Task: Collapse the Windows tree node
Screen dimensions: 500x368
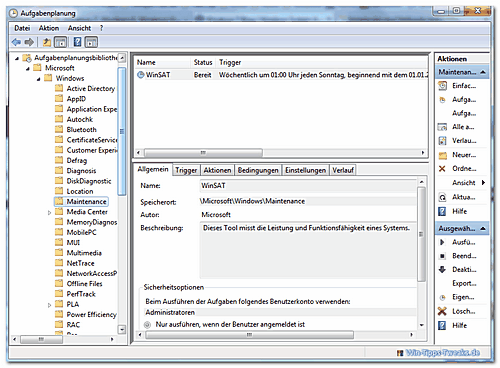Action: point(39,79)
